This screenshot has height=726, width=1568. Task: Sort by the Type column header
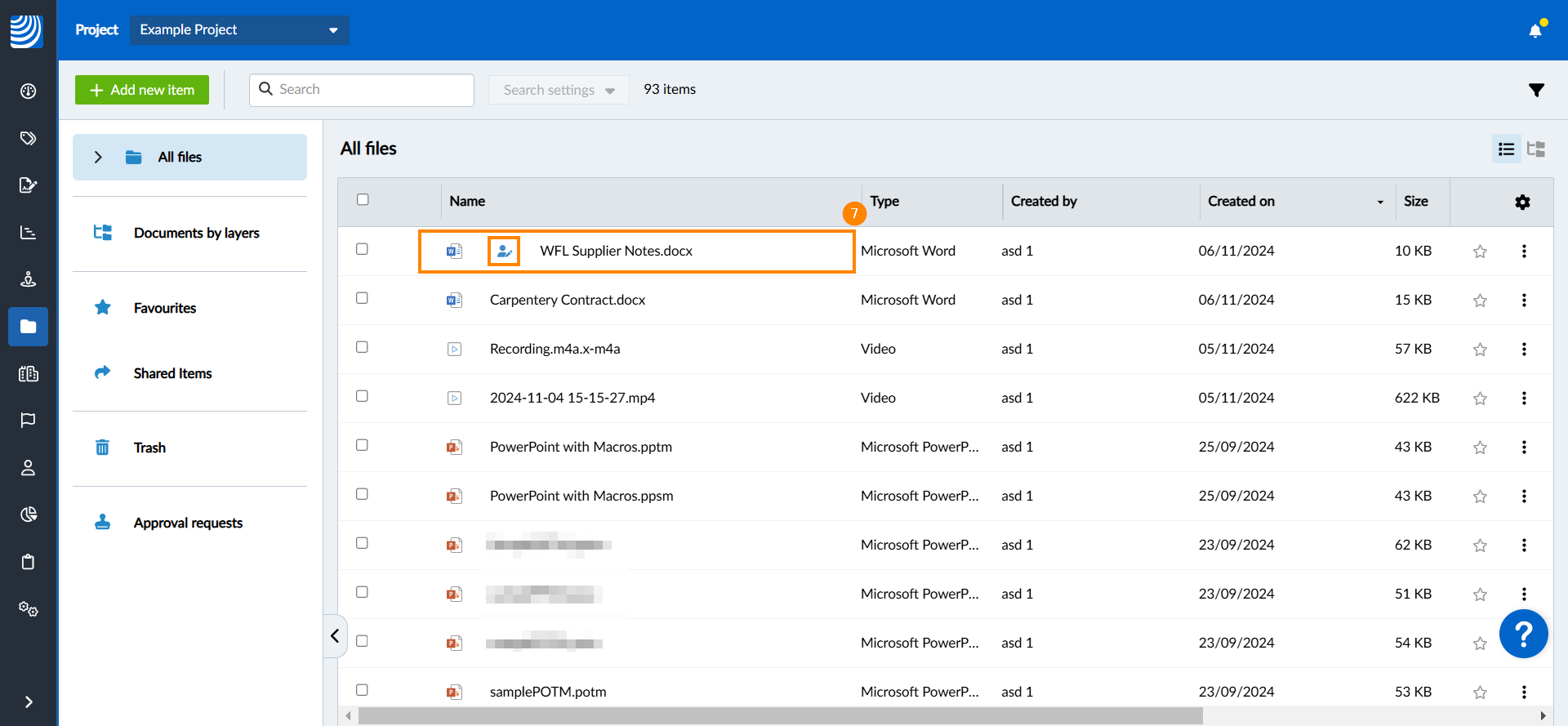click(x=884, y=201)
